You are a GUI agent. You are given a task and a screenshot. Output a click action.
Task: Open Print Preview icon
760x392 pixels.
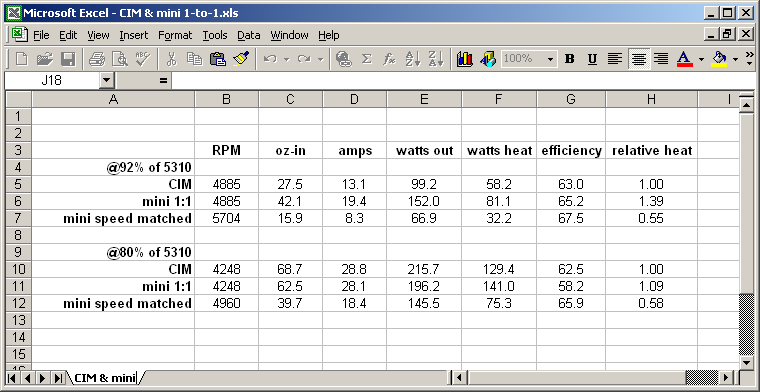click(120, 59)
